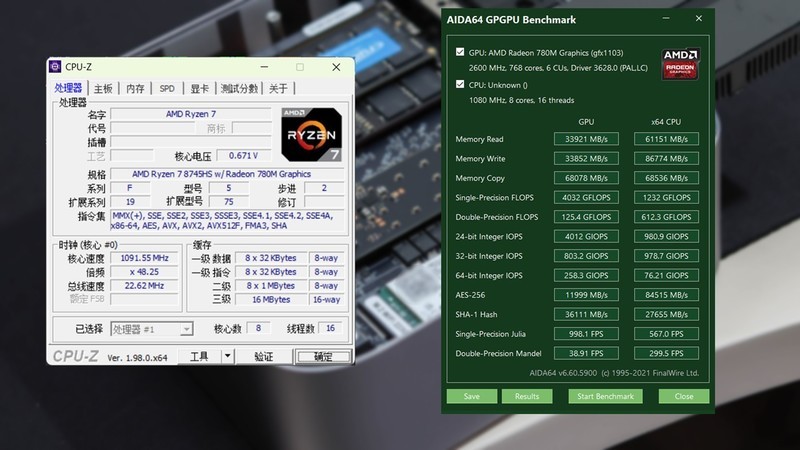Switch to the 主板 tab
This screenshot has height=450, width=800.
click(103, 89)
